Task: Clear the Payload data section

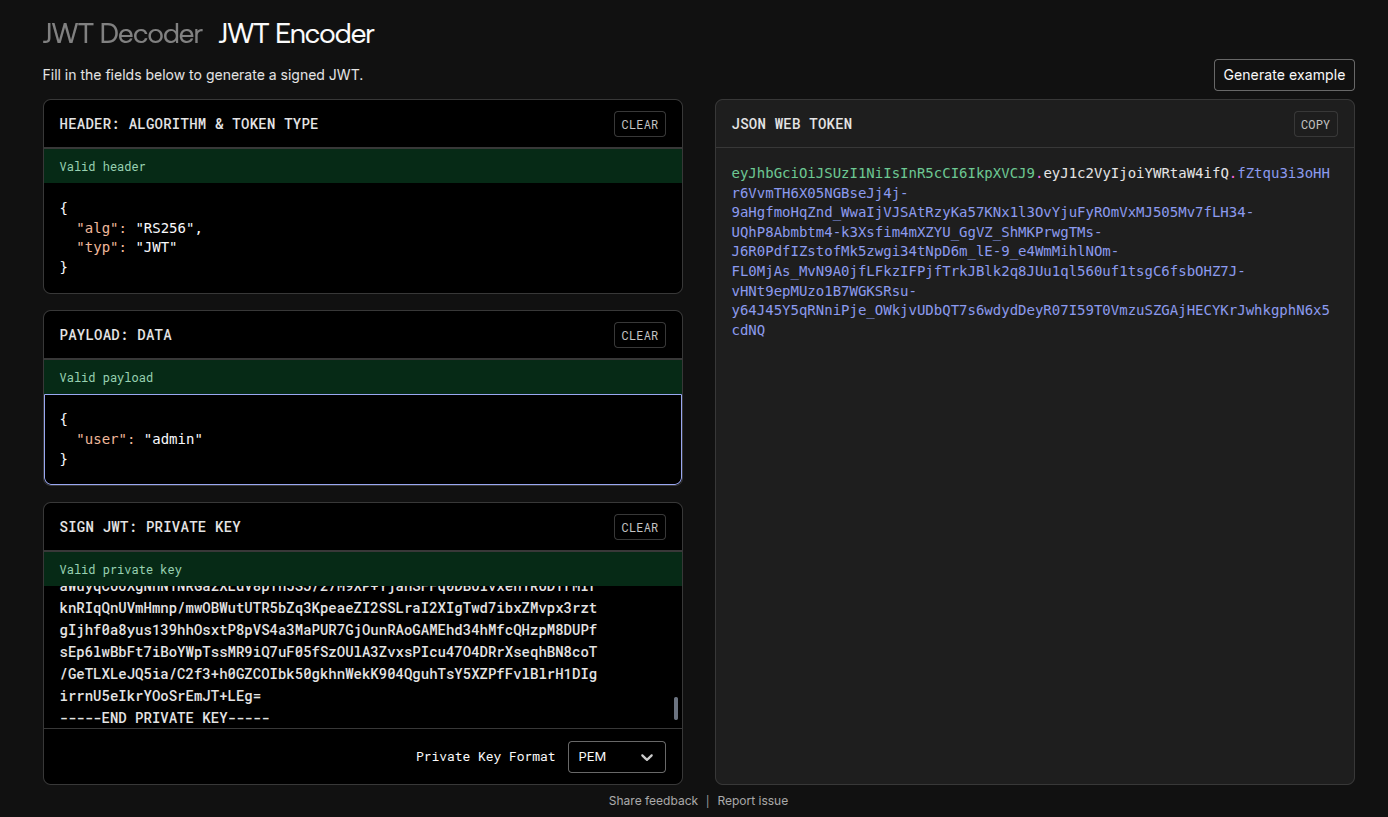Action: click(639, 336)
